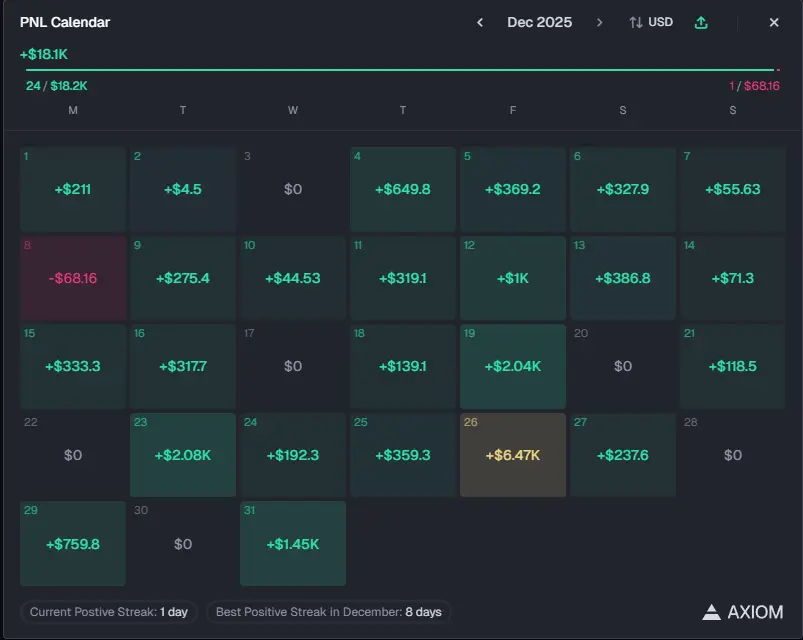Click the green PNL ratio progress bar
Image resolution: width=803 pixels, height=640 pixels.
399,70
